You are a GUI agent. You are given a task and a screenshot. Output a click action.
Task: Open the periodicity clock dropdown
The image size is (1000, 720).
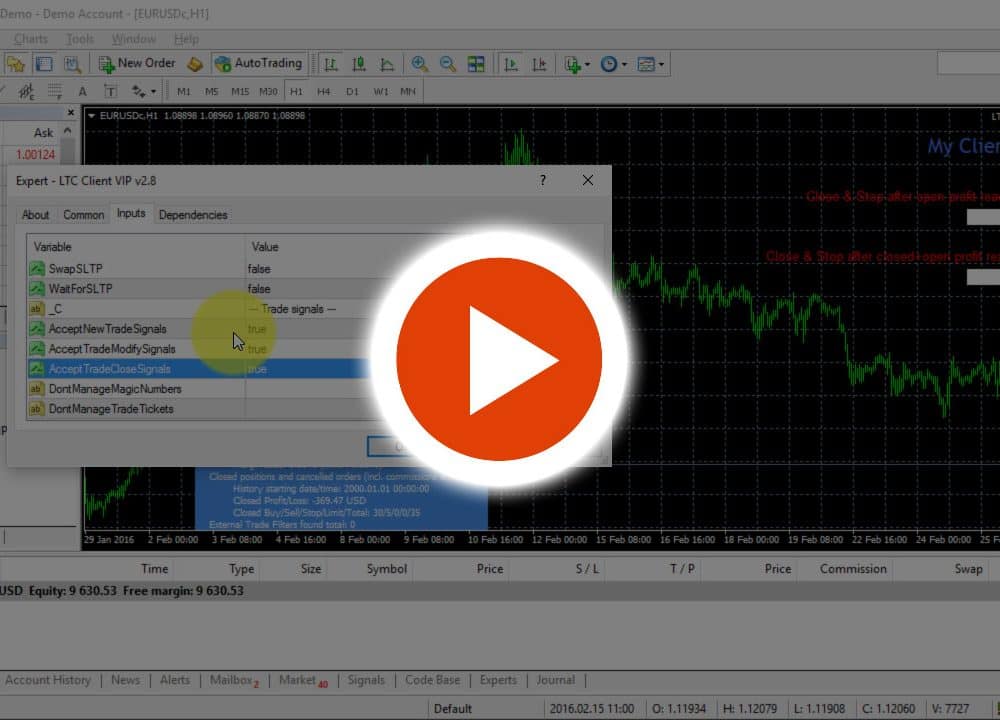(x=614, y=64)
